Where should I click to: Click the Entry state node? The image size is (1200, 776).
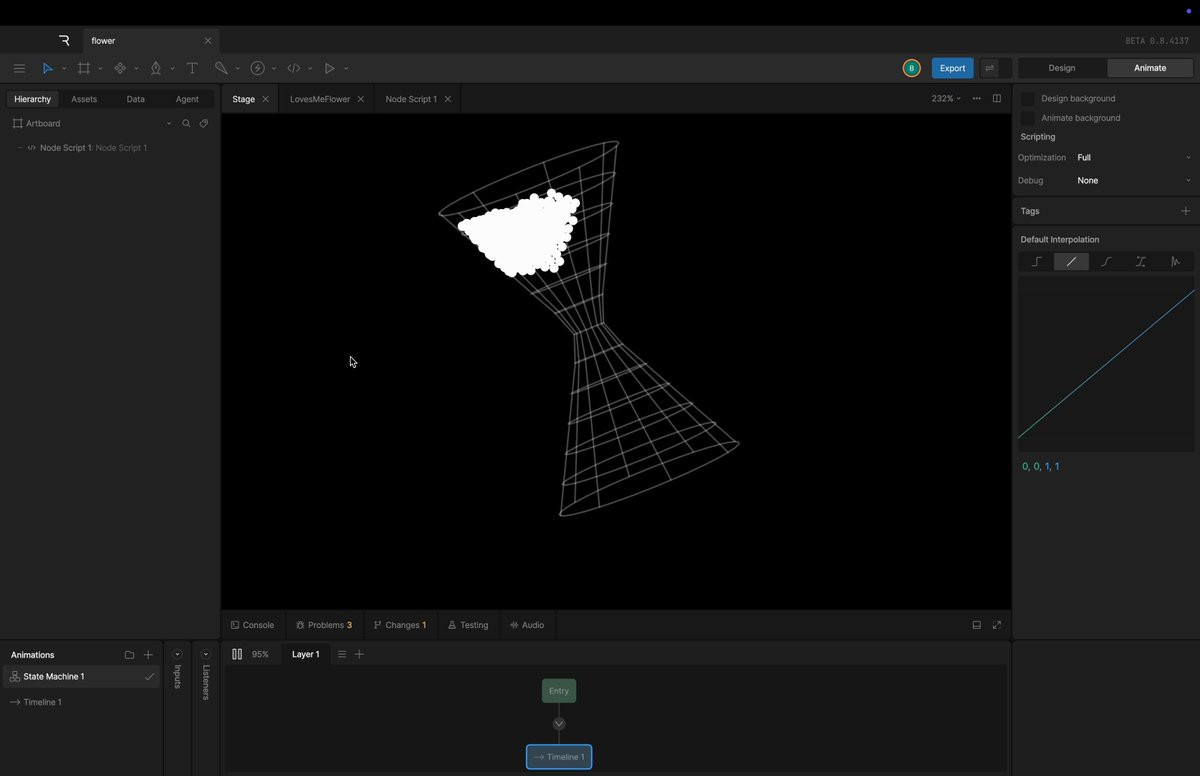pyautogui.click(x=559, y=691)
